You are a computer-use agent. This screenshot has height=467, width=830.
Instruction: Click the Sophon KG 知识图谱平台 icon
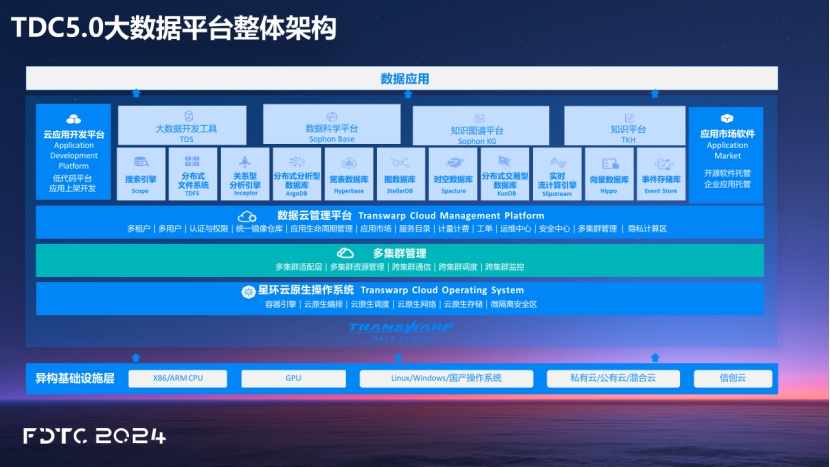[x=479, y=119]
